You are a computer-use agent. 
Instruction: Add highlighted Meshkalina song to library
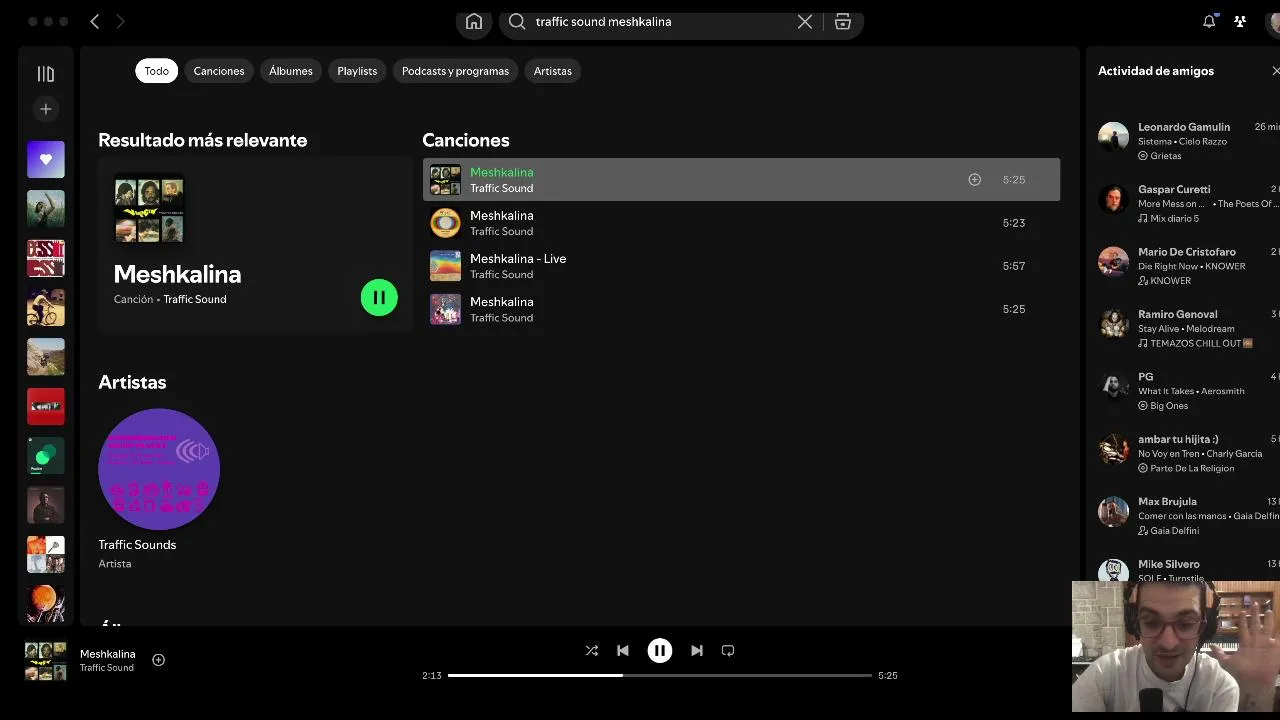(974, 180)
